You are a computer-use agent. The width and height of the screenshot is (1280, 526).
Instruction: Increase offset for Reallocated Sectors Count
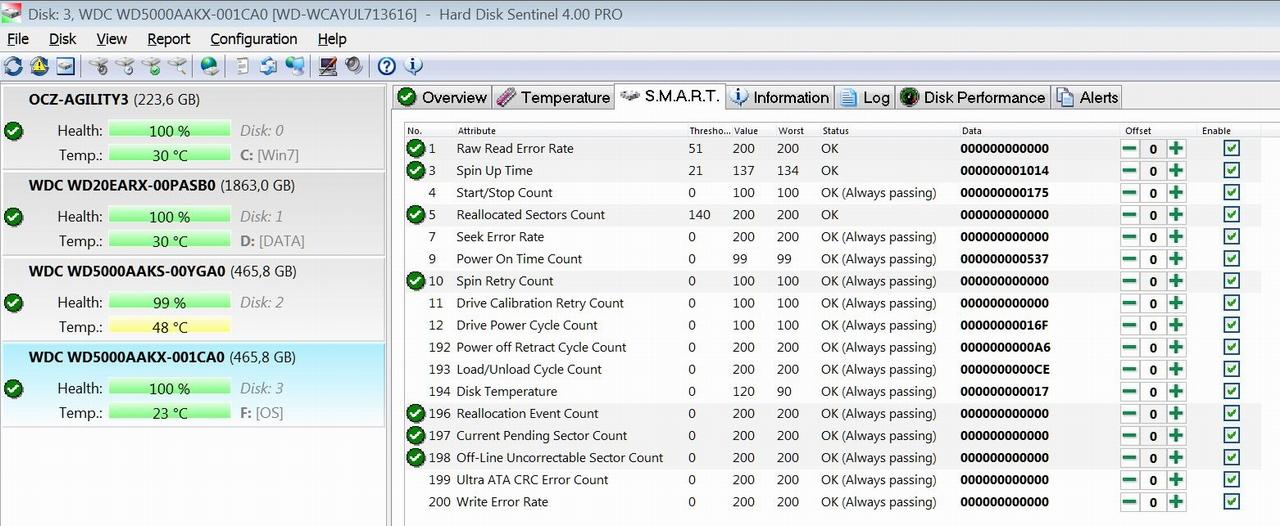tap(1176, 214)
